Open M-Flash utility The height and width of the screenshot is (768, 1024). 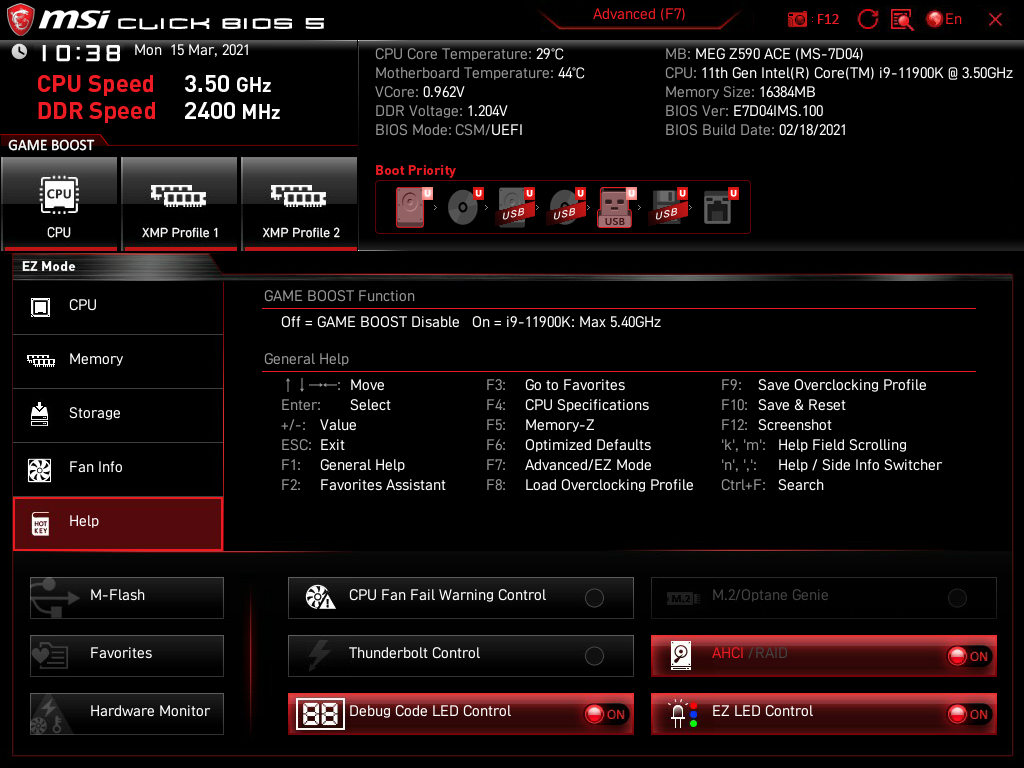(127, 598)
